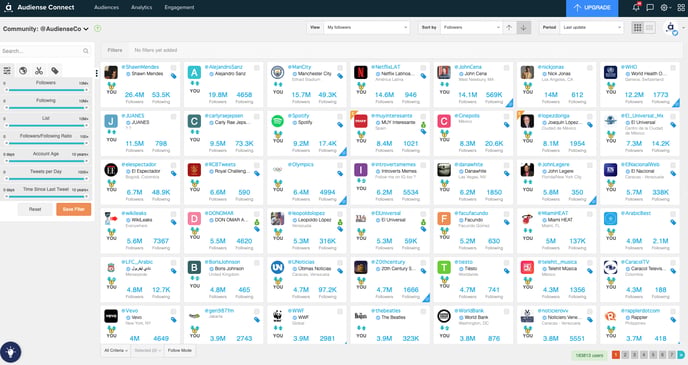Viewport: 688px width, 365px height.
Task: Open the @ManCity profile link
Action: [299, 67]
